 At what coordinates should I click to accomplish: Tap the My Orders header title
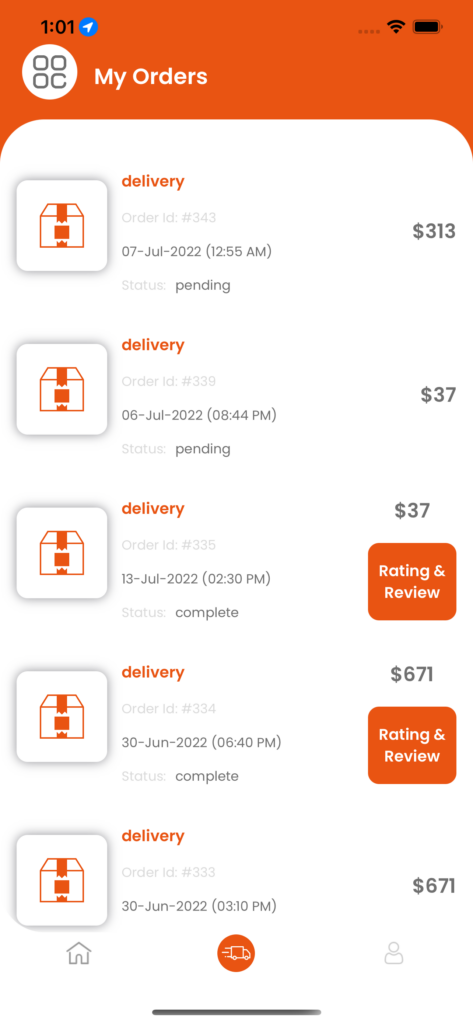coord(151,76)
